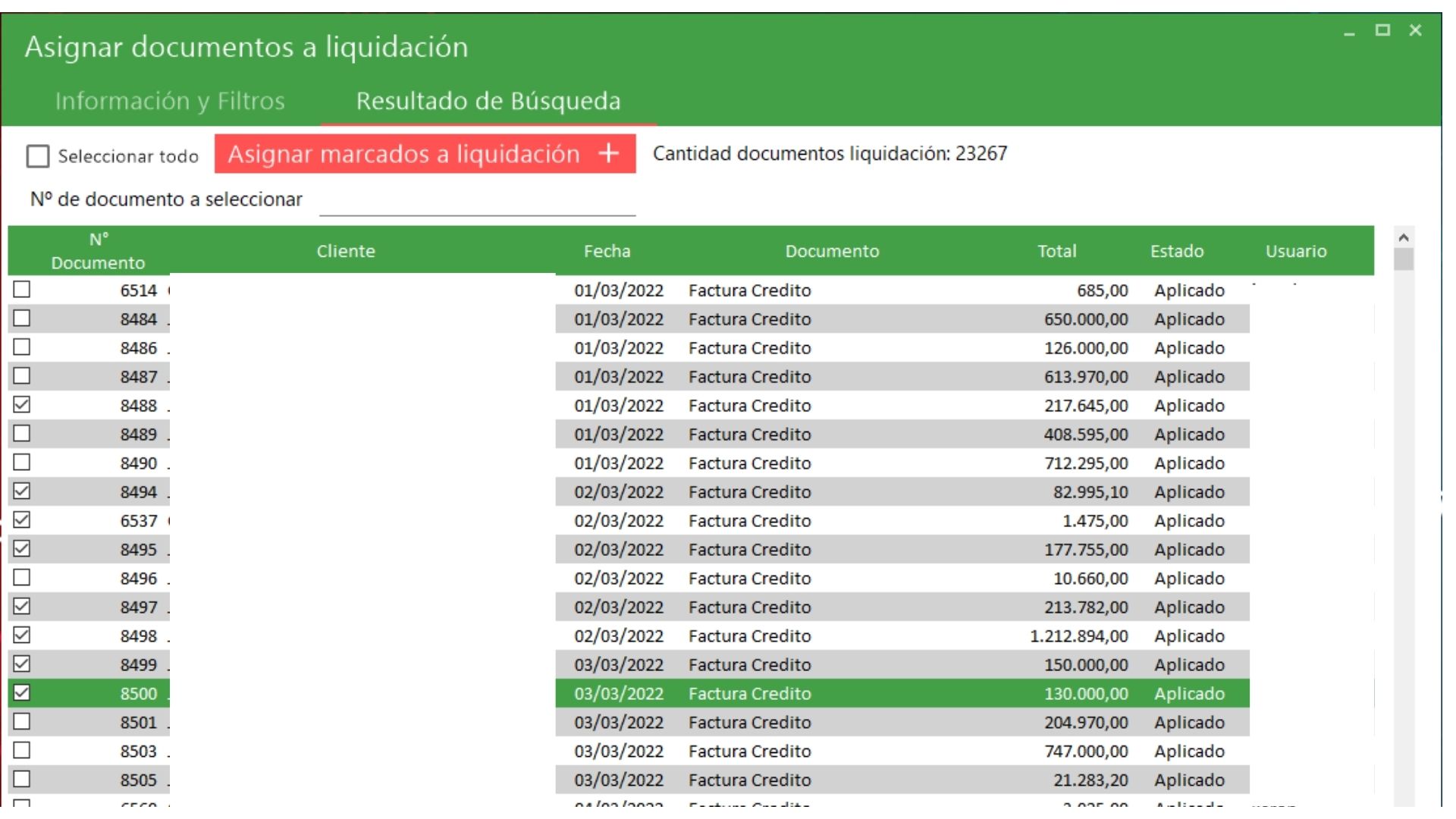Viewport: 1456px width, 819px height.
Task: Focus the Nº de documento a seleccionar field
Action: point(477,202)
